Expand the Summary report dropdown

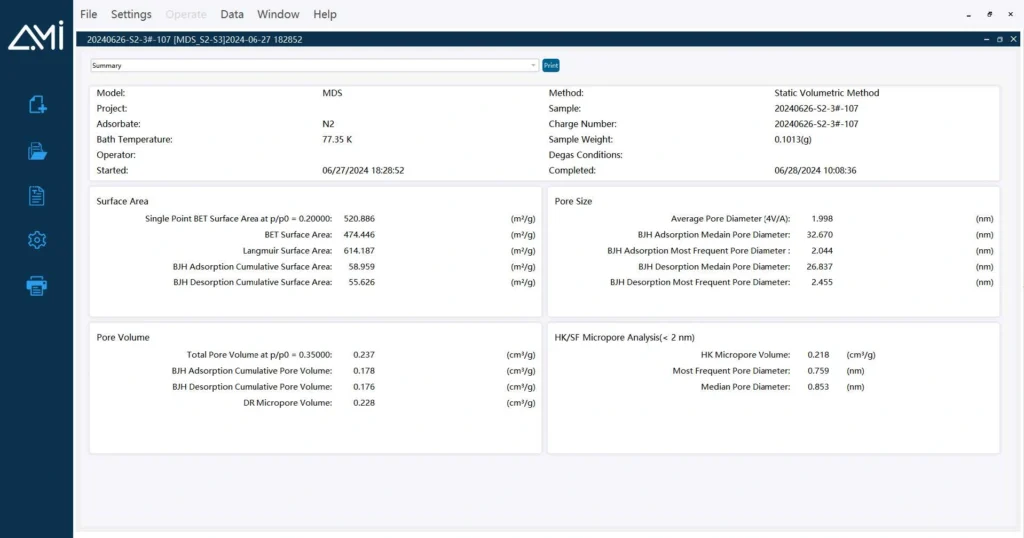tap(533, 66)
